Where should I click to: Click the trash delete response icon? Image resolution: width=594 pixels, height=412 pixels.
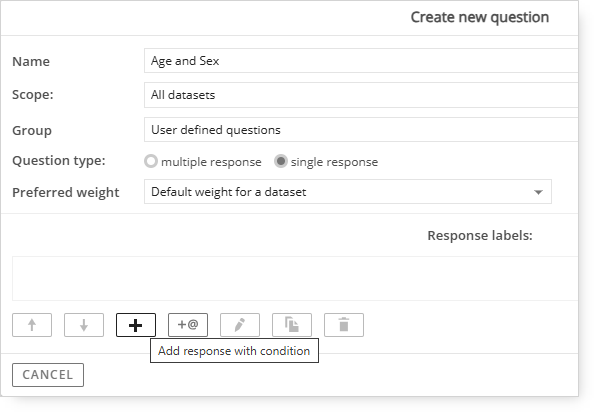pos(344,325)
